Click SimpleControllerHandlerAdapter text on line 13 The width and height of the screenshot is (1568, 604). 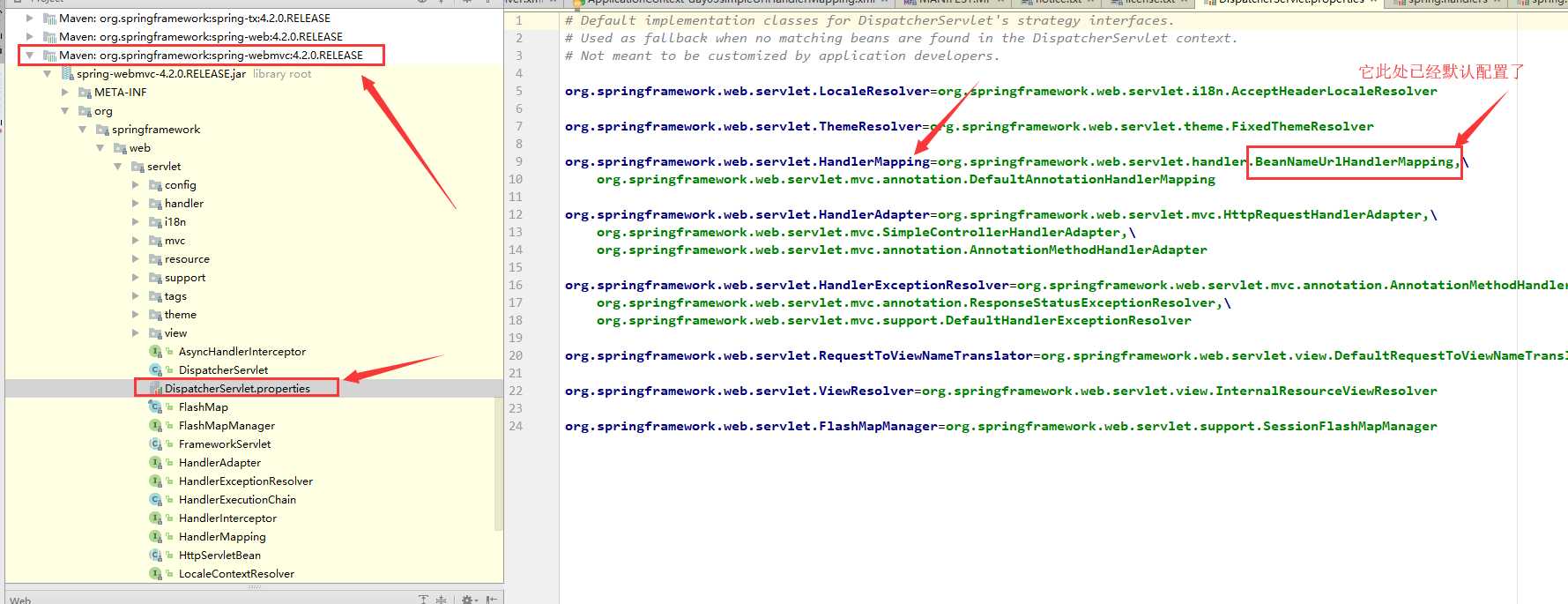click(1001, 232)
